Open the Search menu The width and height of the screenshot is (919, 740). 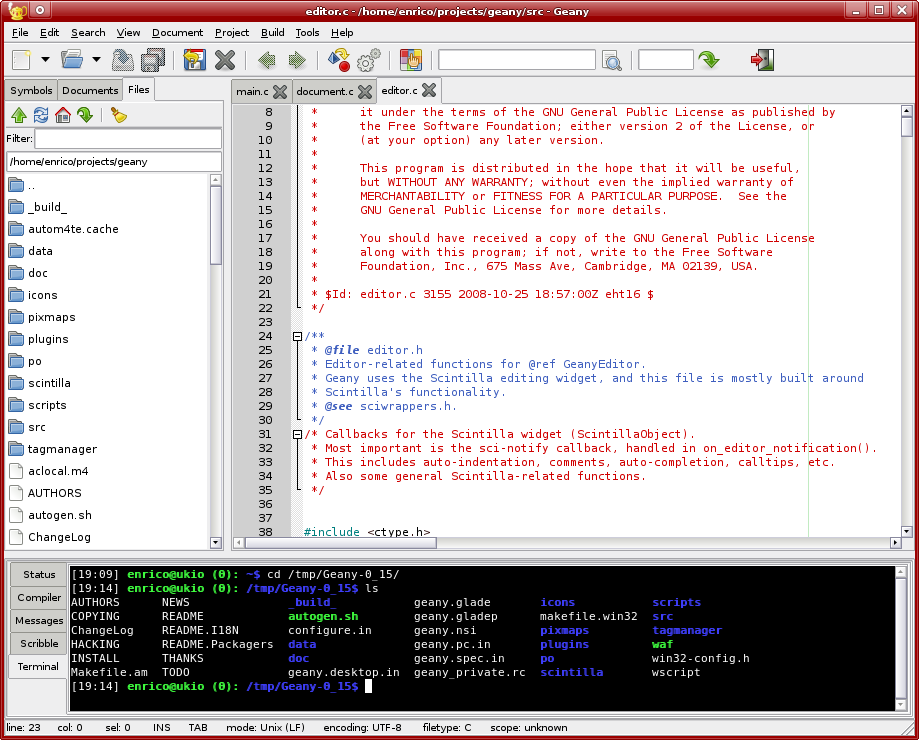89,33
